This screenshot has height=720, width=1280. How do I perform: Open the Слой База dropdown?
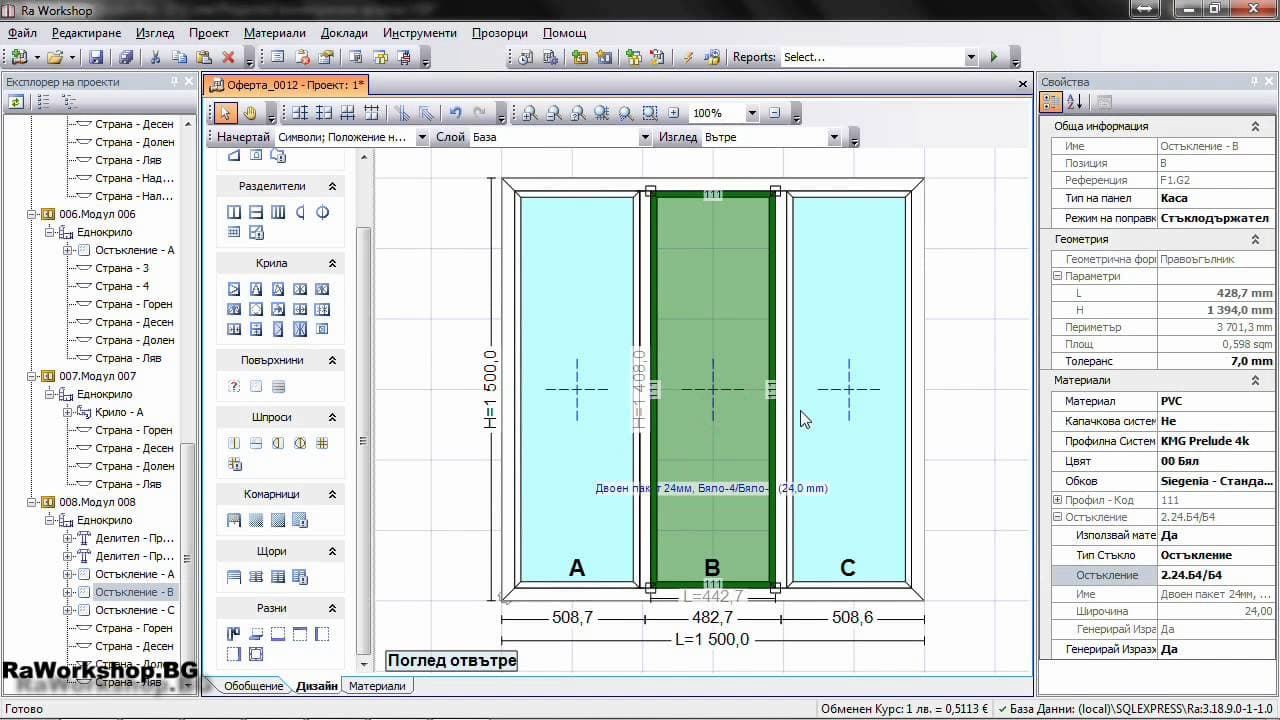click(645, 137)
